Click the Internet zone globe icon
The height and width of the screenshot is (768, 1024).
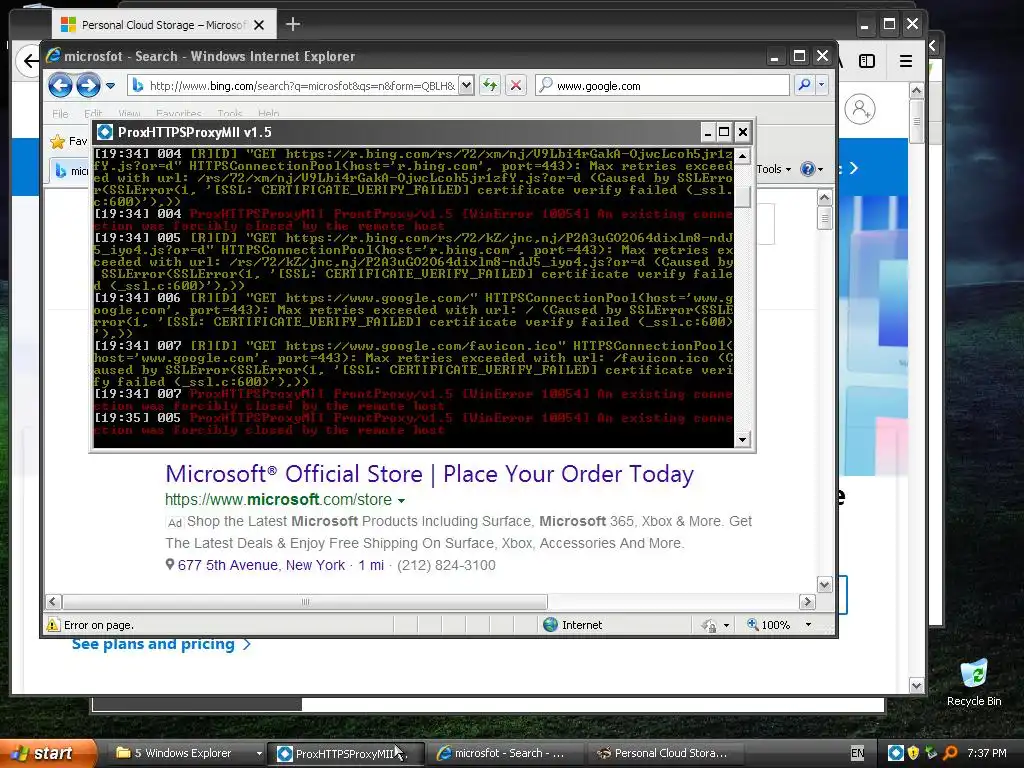point(551,625)
